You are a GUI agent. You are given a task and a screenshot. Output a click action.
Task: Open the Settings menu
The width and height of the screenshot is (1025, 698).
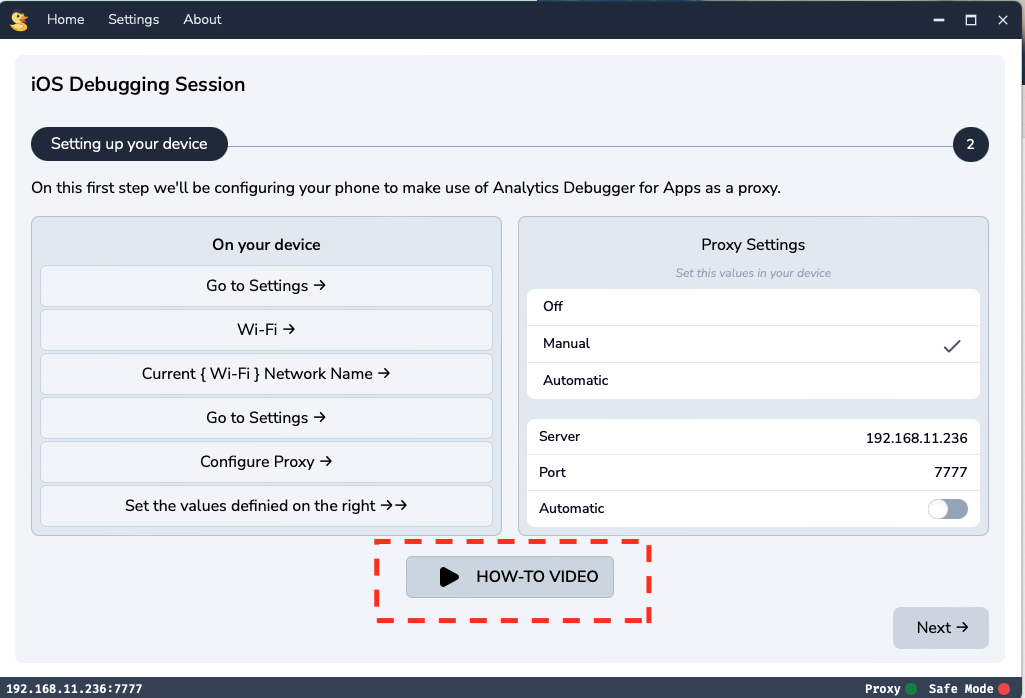[x=133, y=20]
